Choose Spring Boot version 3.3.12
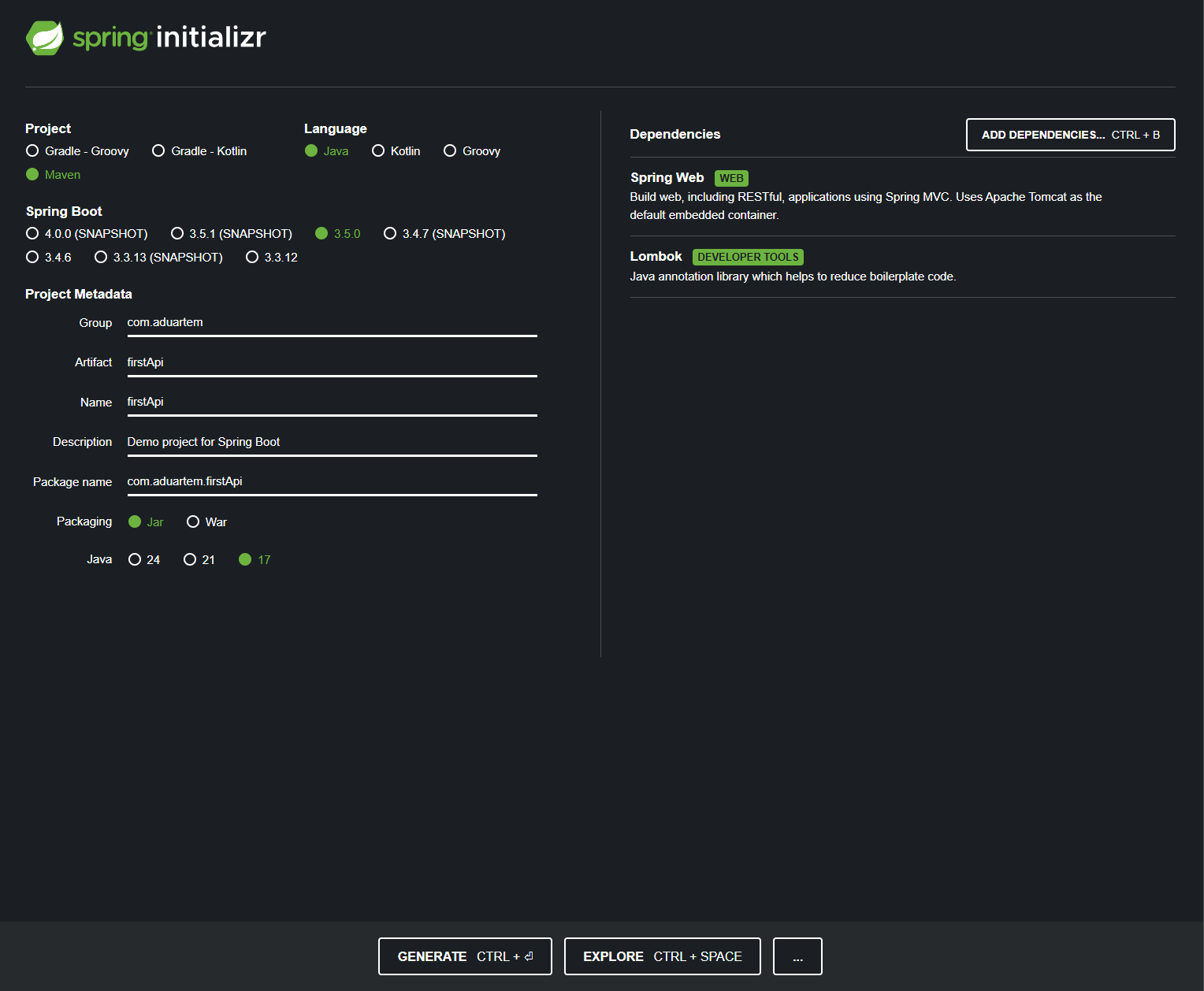This screenshot has width=1204, height=991. pos(272,258)
